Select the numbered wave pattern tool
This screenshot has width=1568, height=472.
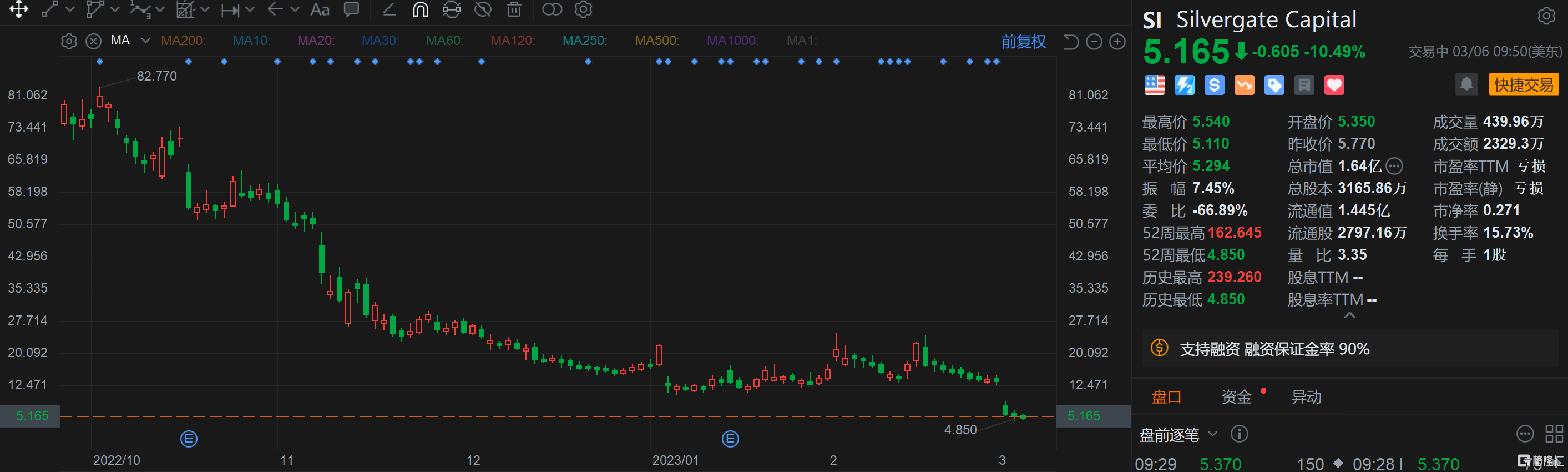point(140,9)
